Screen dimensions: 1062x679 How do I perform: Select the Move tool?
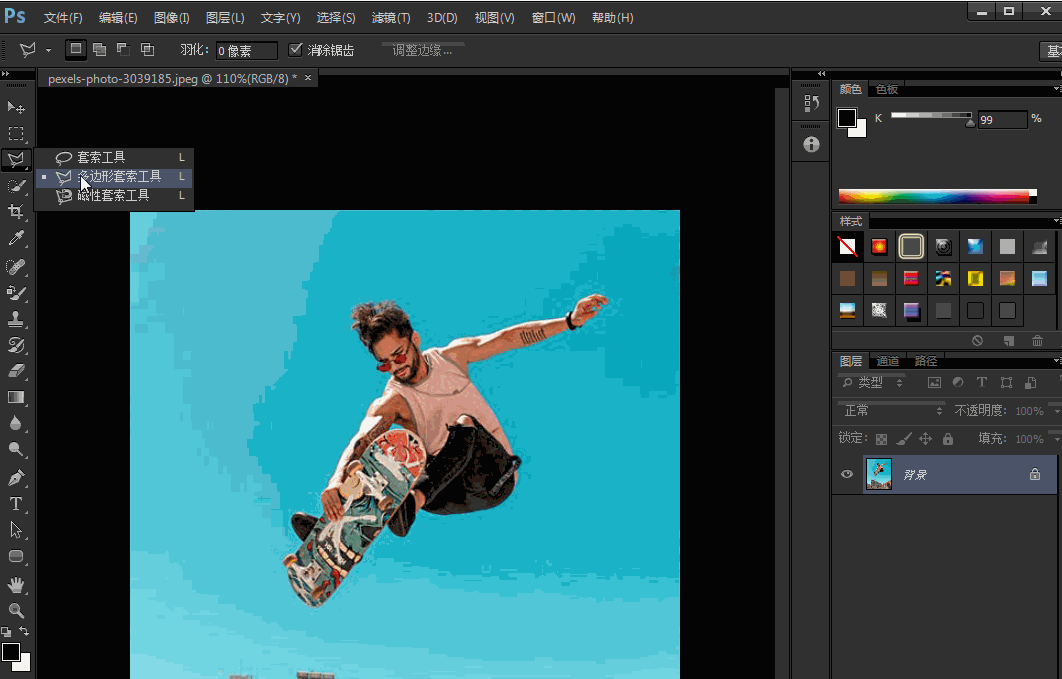click(16, 107)
